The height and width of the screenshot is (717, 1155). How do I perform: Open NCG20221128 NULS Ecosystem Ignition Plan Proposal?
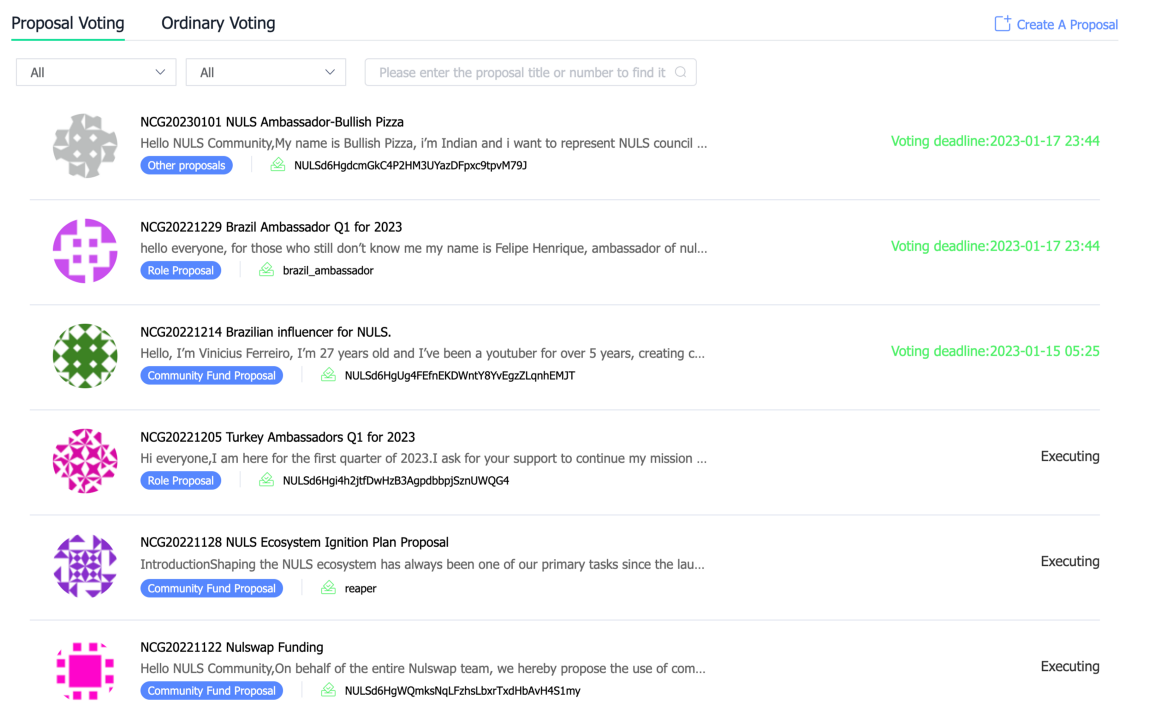pos(294,542)
